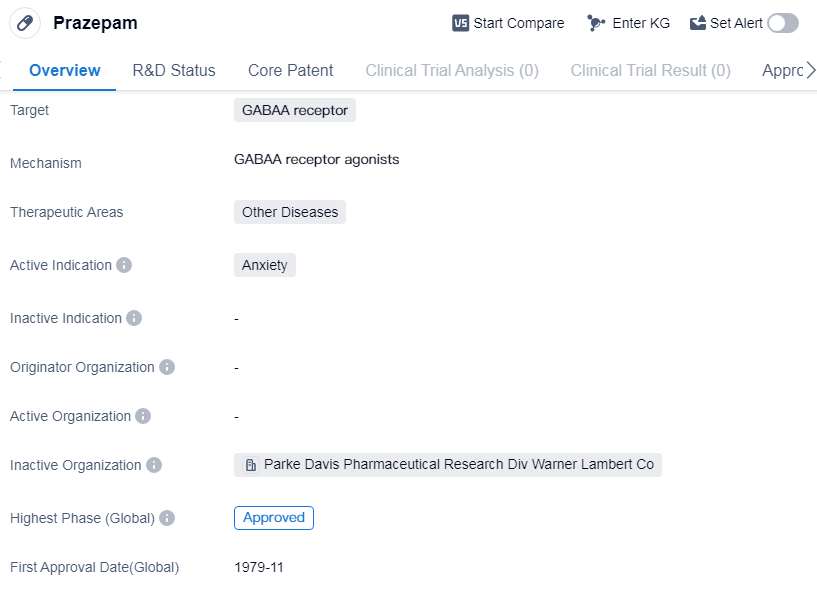Show info for Inactive Indication

(x=134, y=318)
